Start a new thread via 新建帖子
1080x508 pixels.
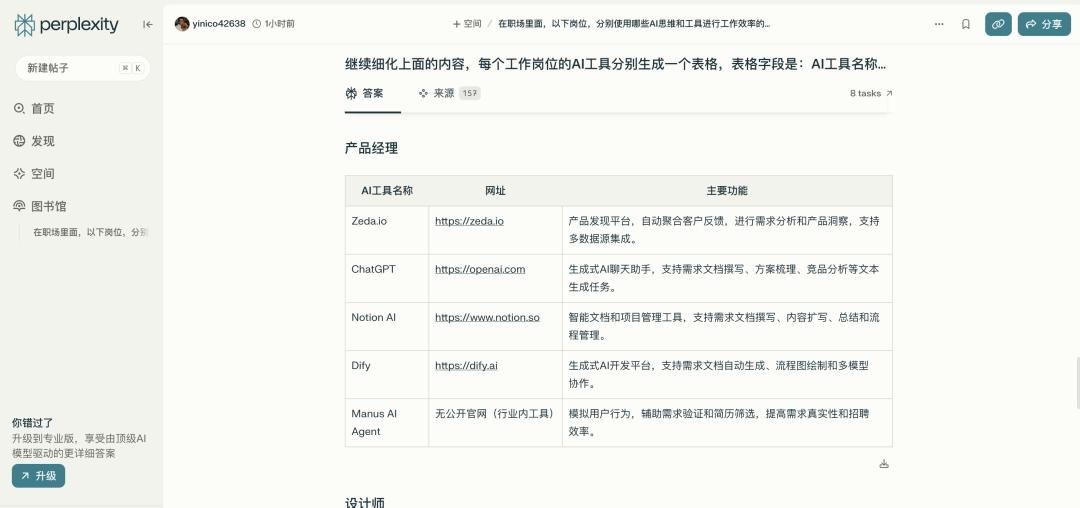coord(83,68)
